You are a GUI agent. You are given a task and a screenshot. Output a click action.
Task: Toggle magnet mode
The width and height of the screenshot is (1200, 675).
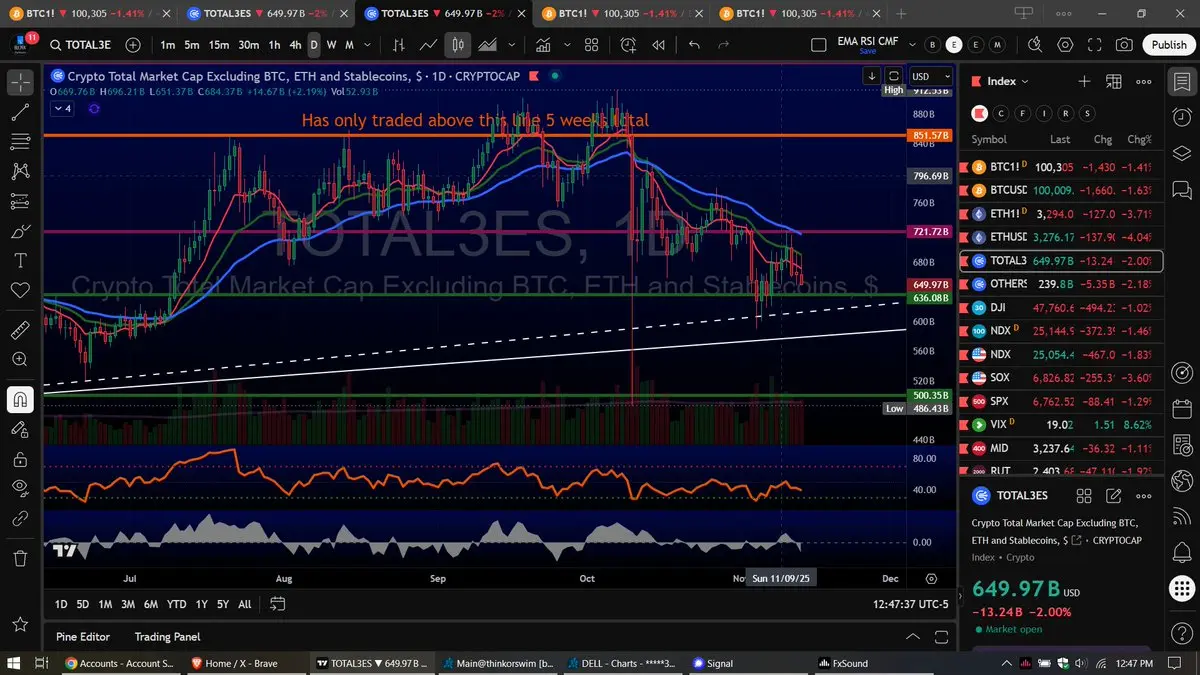click(x=20, y=400)
